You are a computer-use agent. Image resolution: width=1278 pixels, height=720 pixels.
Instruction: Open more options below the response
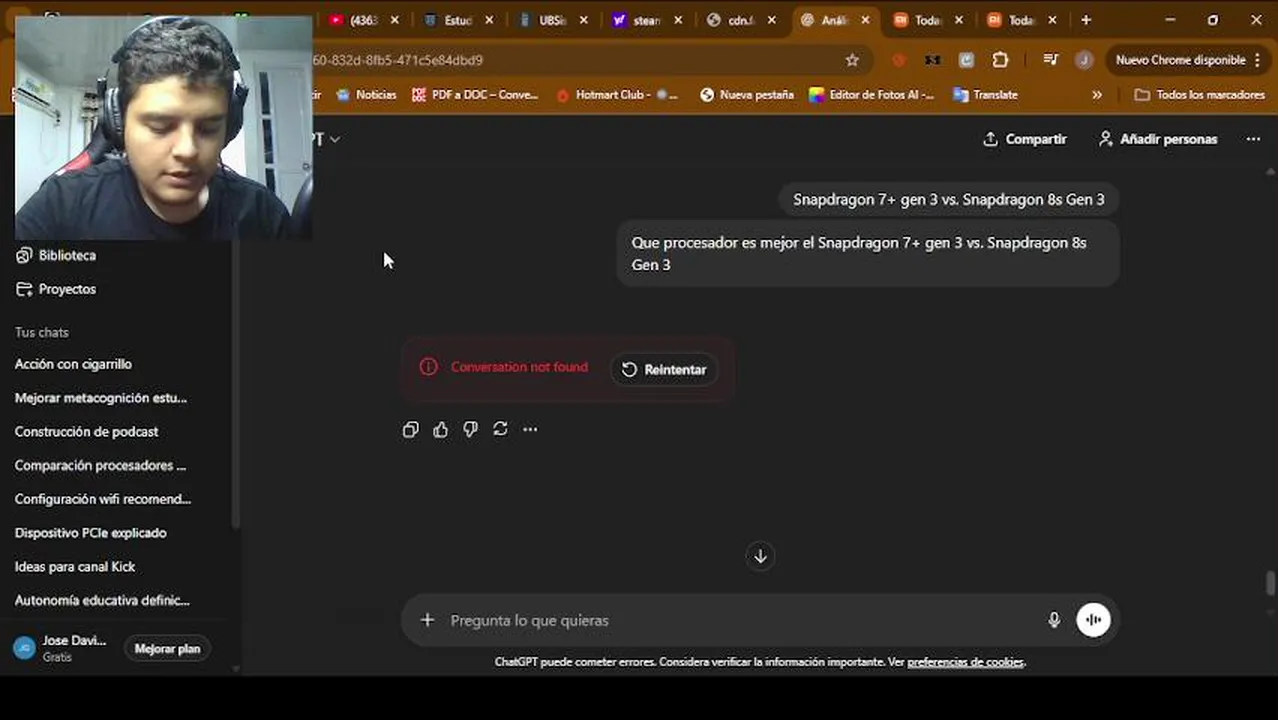(x=530, y=429)
